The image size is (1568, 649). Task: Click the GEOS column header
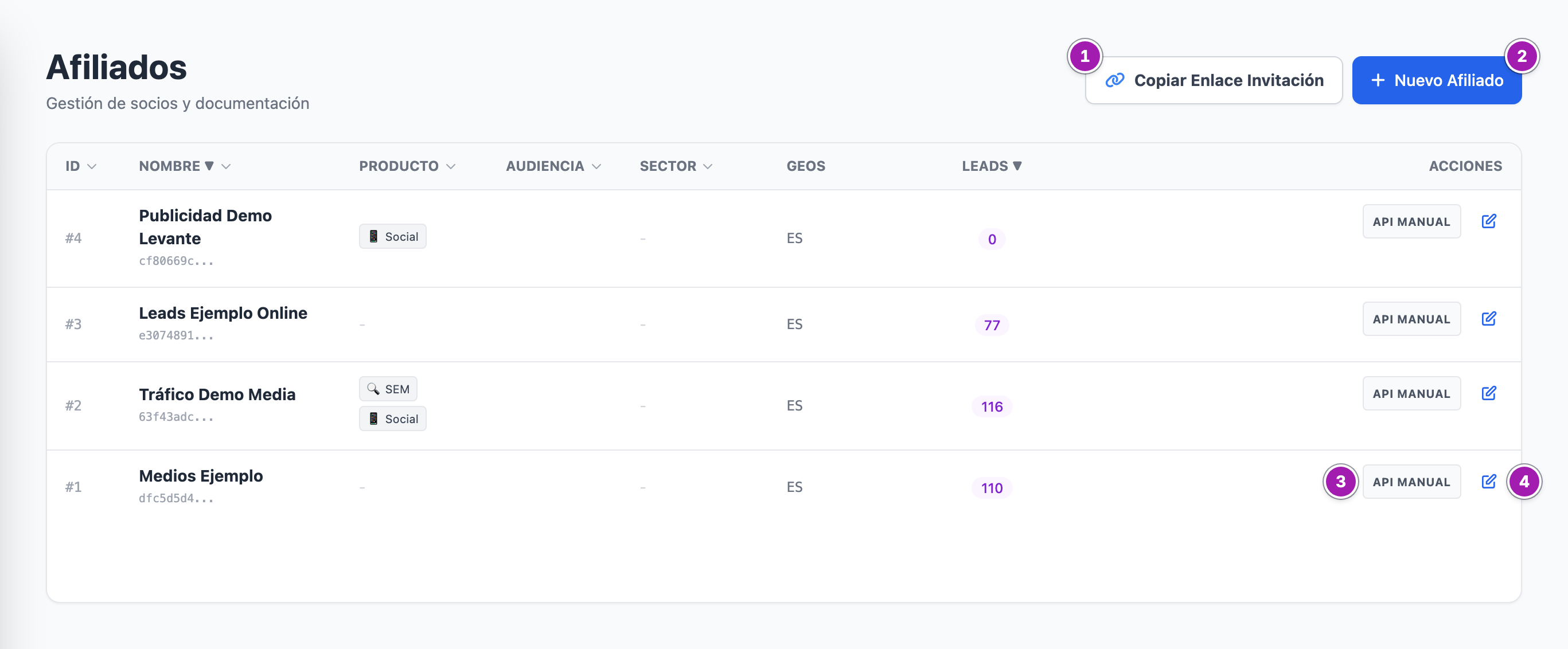pos(805,166)
